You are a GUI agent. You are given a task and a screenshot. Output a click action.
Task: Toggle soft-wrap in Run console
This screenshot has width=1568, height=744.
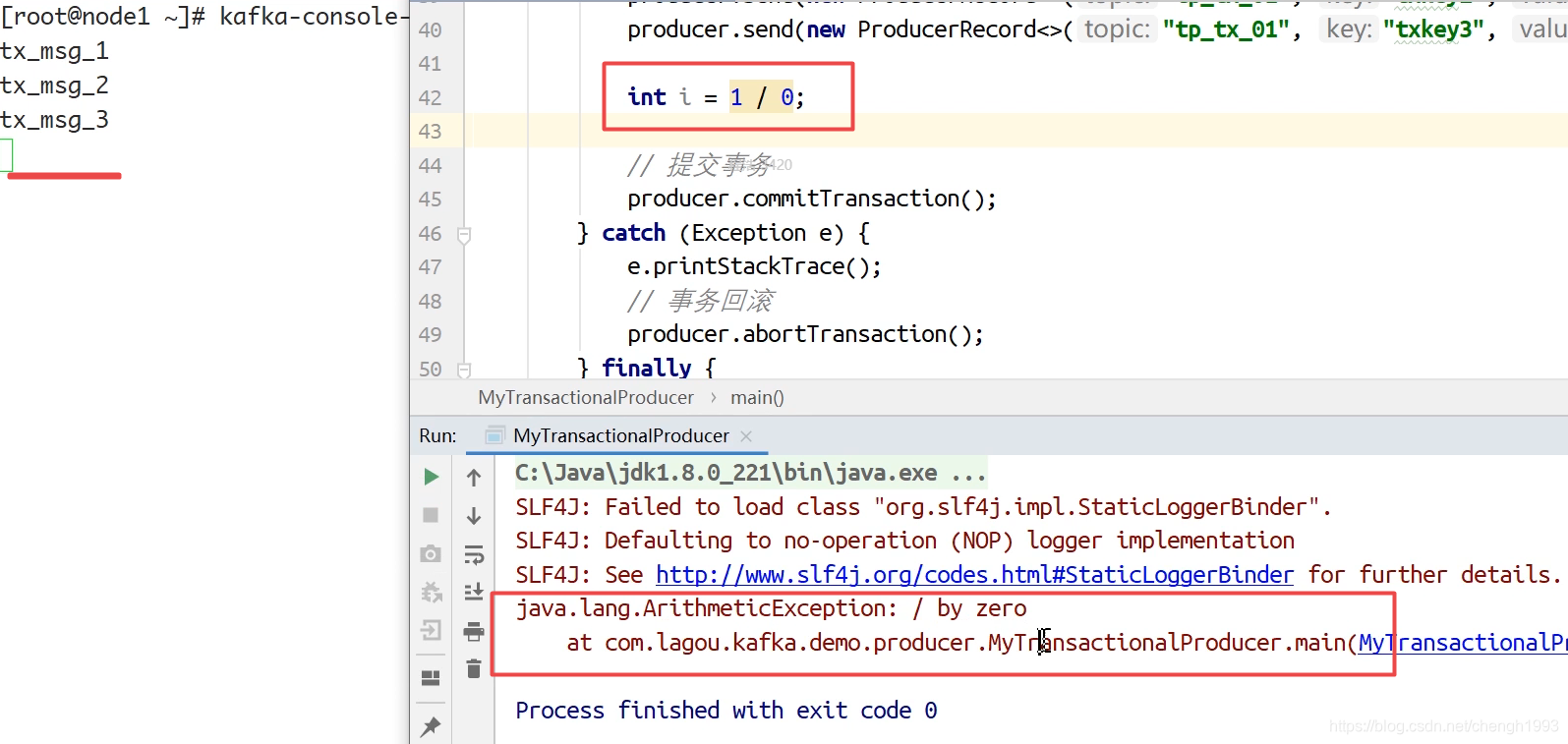pos(474,554)
